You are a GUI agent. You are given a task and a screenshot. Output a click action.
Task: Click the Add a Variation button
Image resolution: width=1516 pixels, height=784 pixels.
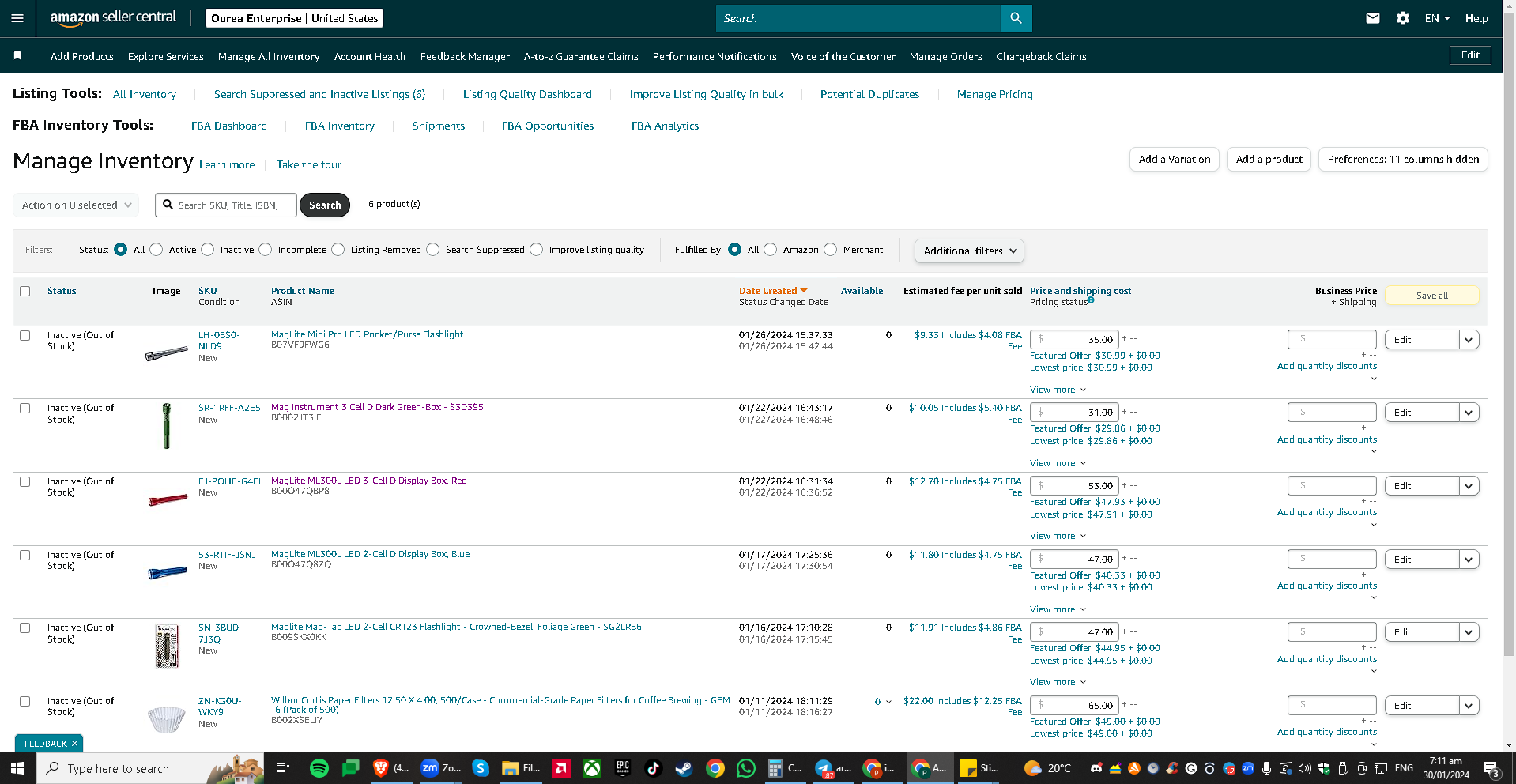point(1175,159)
